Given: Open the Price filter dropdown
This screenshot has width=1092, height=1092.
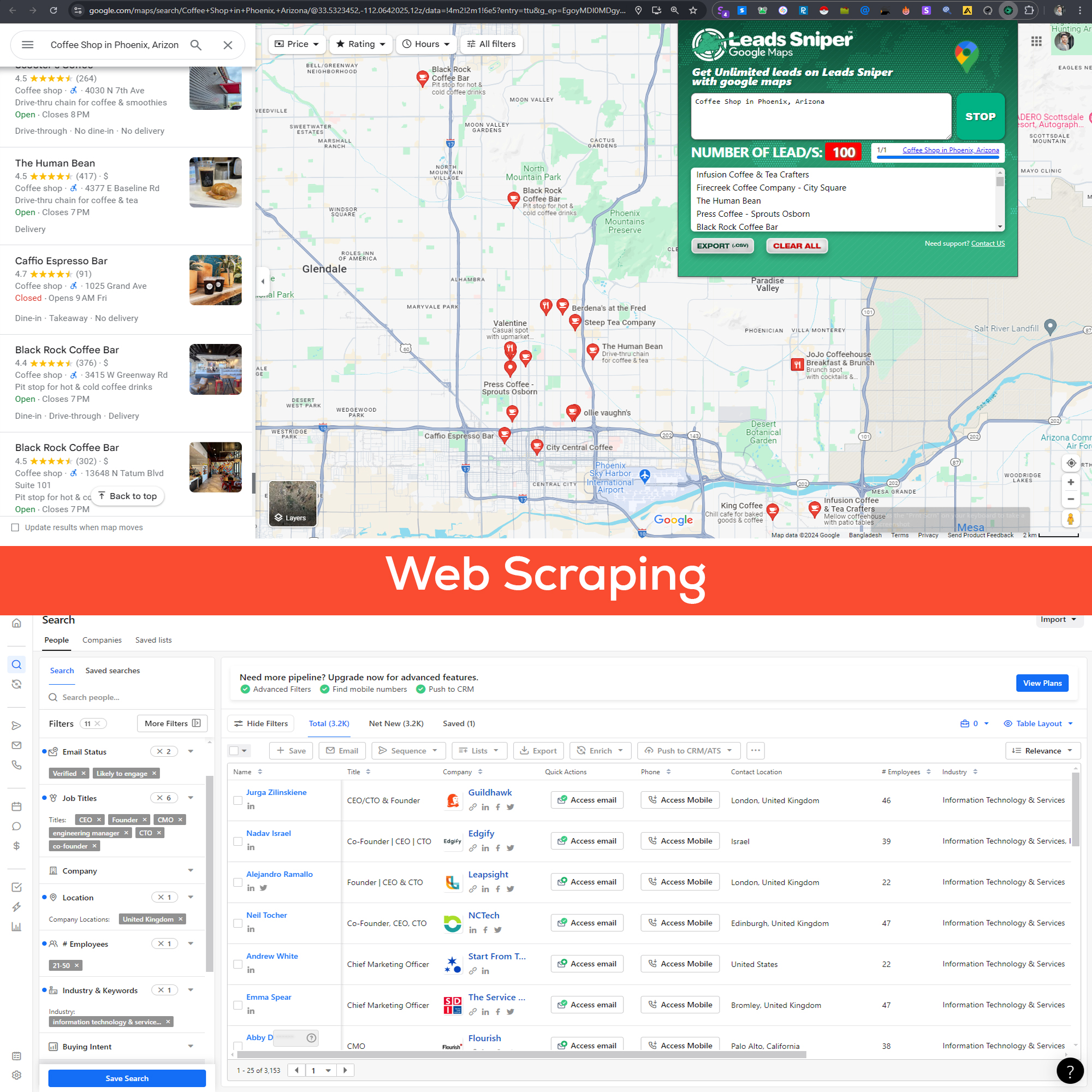Looking at the screenshot, I should 296,44.
